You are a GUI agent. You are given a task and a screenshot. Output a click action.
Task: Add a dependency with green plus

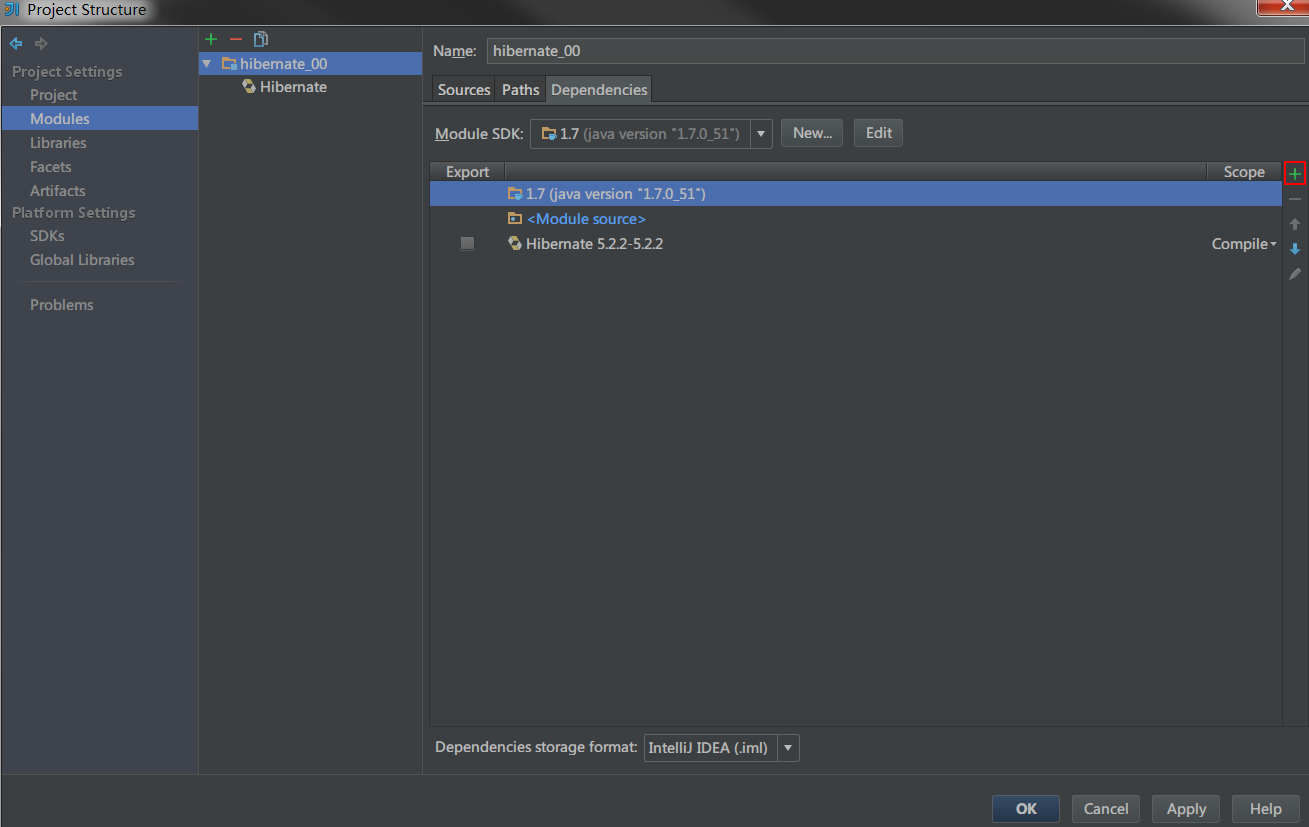coord(1296,174)
